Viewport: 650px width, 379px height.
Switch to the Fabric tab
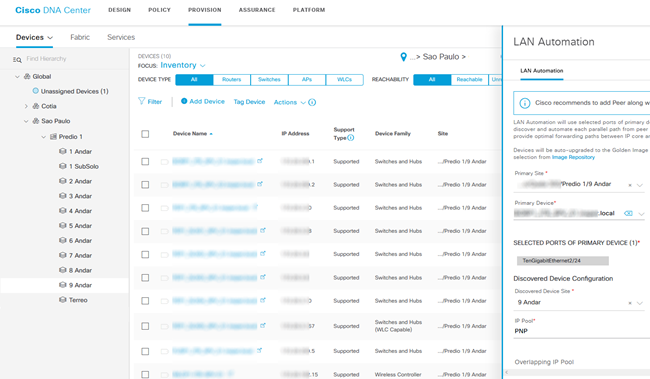(x=80, y=37)
